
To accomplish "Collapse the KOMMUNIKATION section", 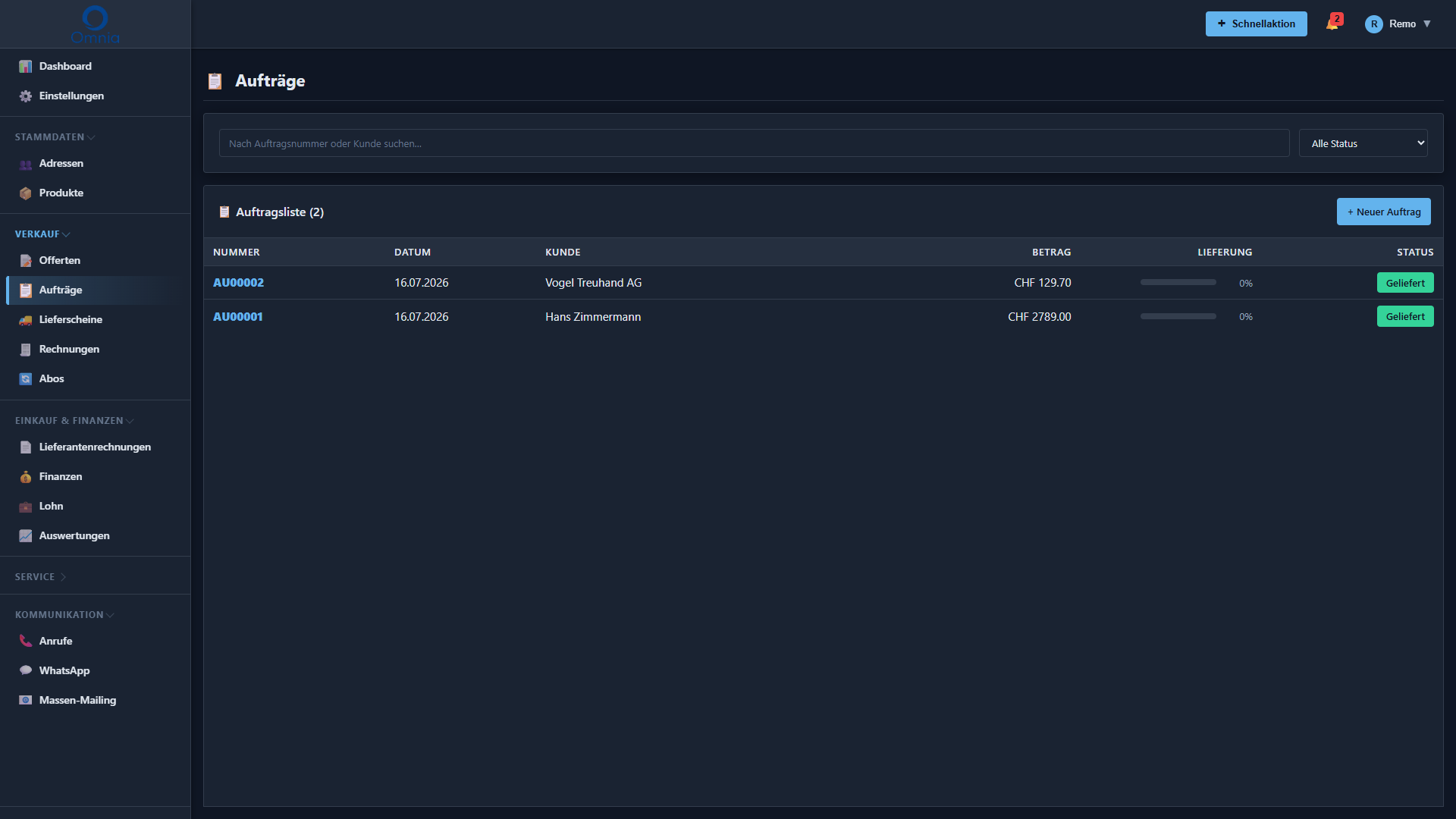I will 64,615.
